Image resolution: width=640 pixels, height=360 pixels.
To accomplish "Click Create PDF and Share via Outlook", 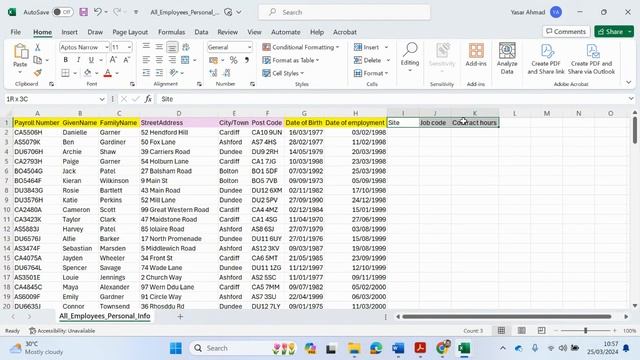I will point(591,59).
